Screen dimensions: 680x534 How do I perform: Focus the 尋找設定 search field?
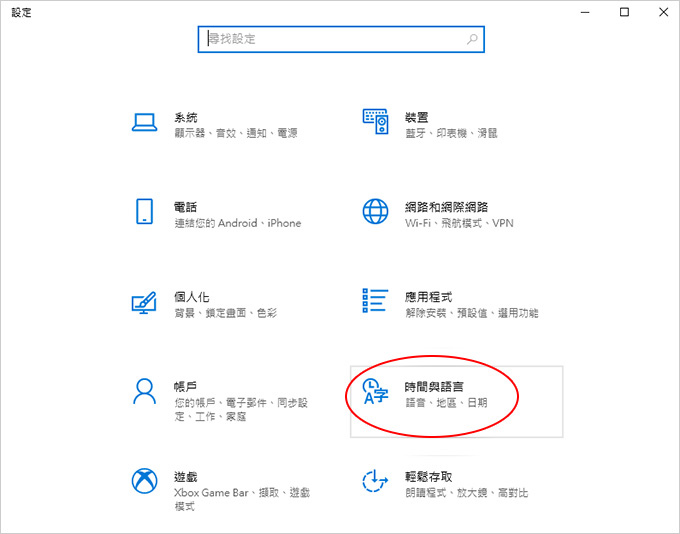coord(341,39)
